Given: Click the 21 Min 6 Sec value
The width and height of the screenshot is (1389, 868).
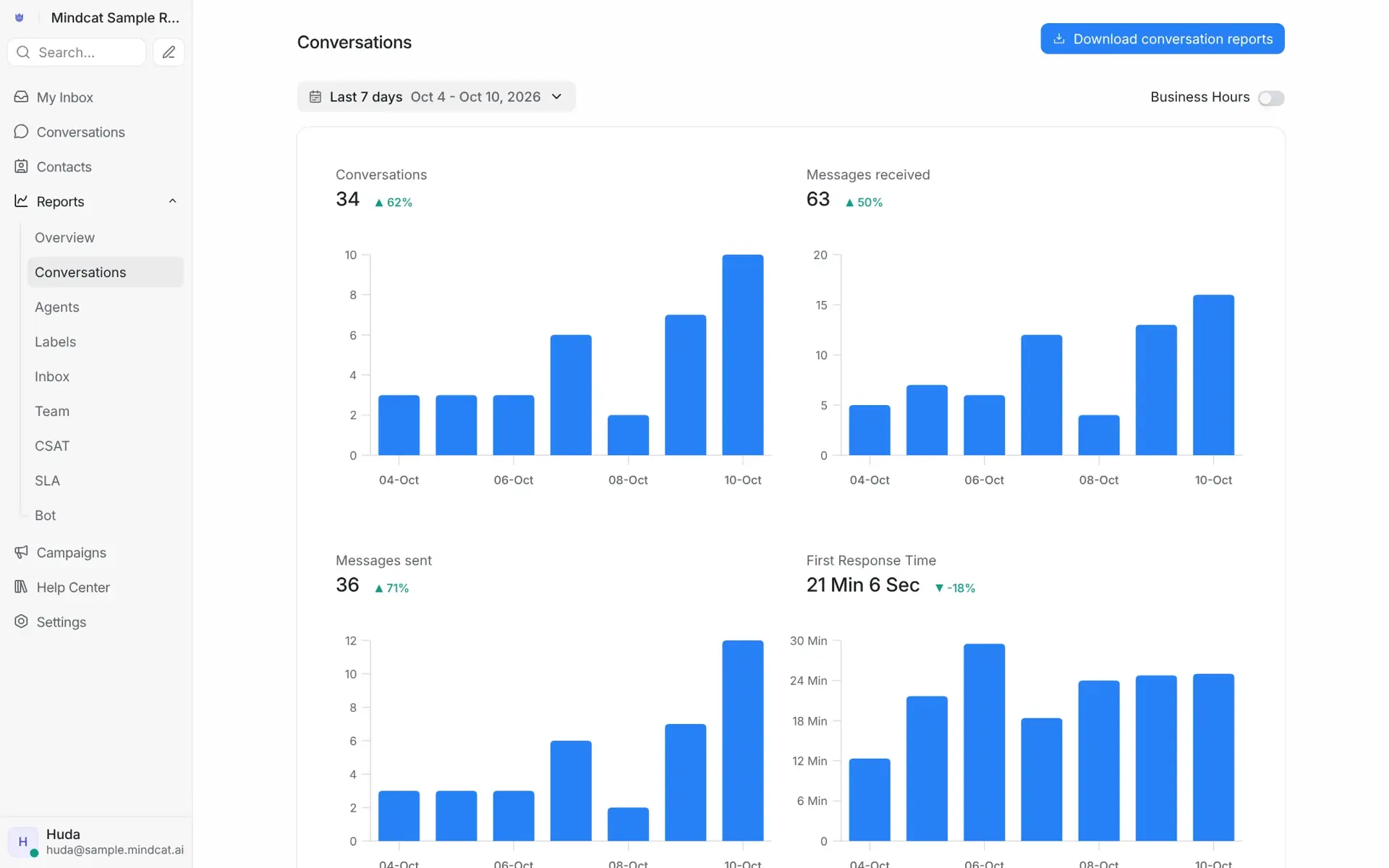Looking at the screenshot, I should pyautogui.click(x=863, y=584).
